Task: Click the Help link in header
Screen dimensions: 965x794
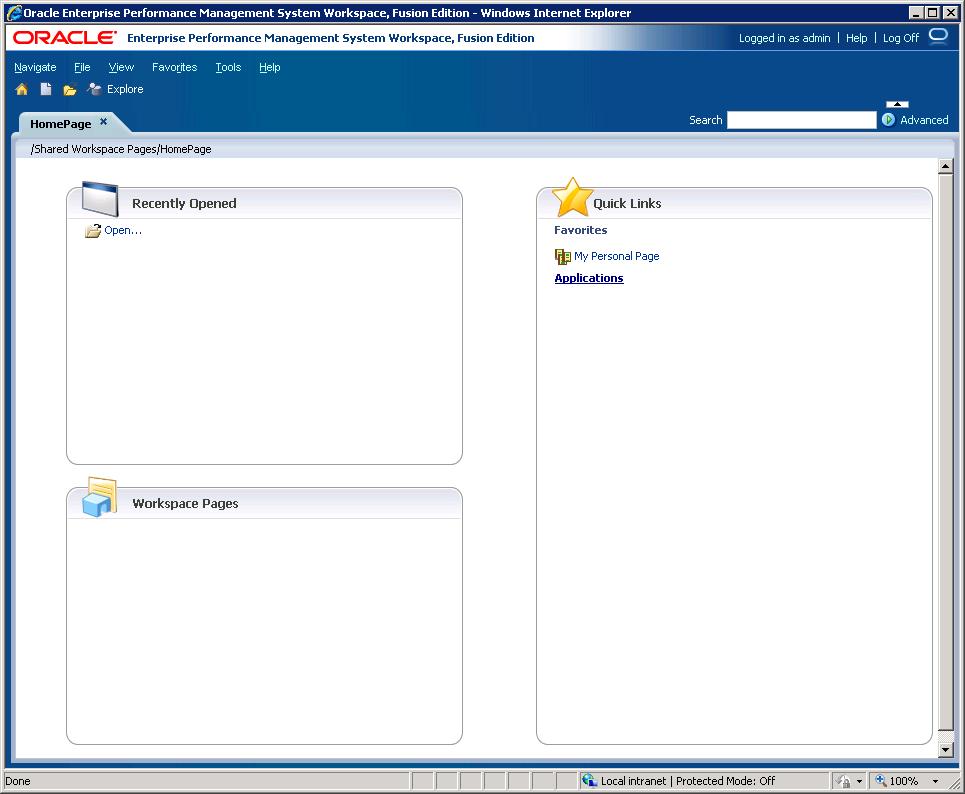Action: [x=856, y=38]
